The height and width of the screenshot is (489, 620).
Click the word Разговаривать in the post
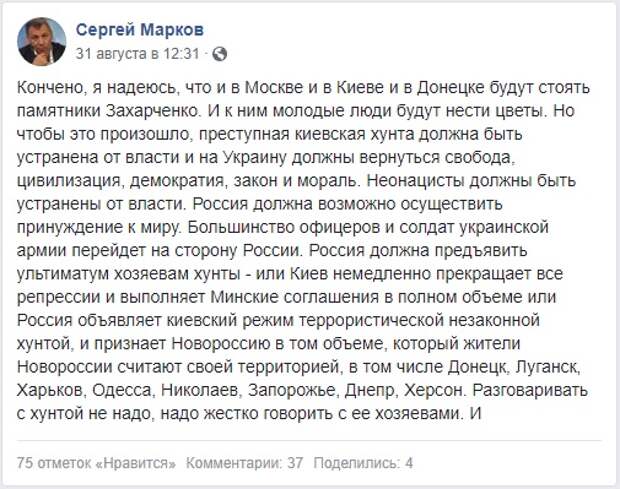click(x=531, y=391)
